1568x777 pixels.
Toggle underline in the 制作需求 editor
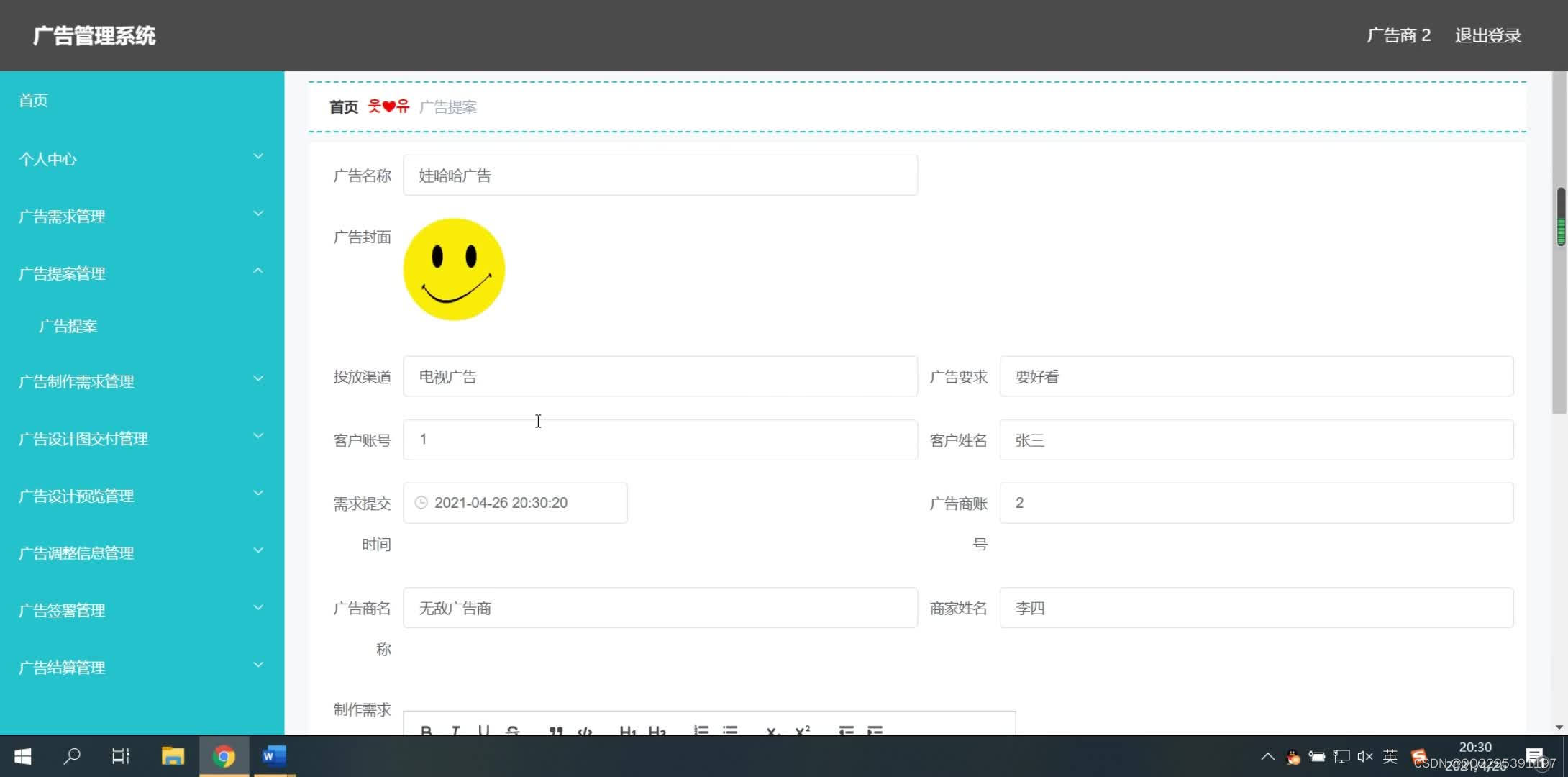coord(484,730)
